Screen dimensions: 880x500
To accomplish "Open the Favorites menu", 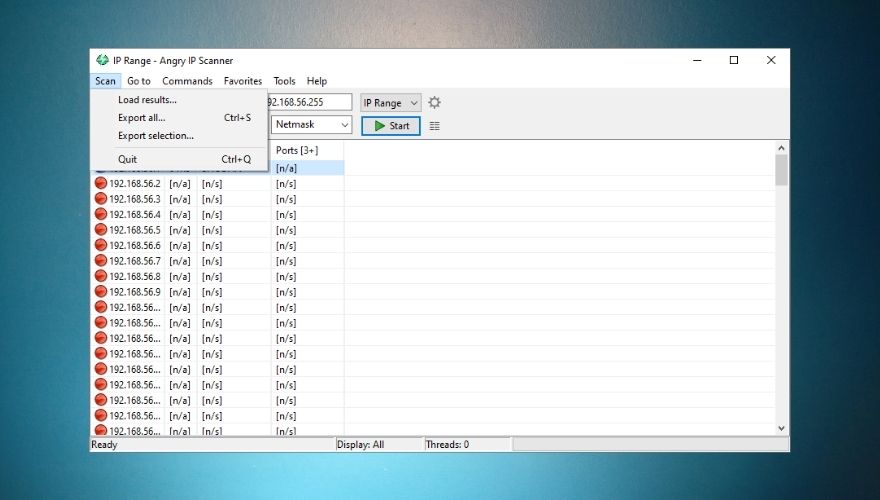I will point(242,81).
